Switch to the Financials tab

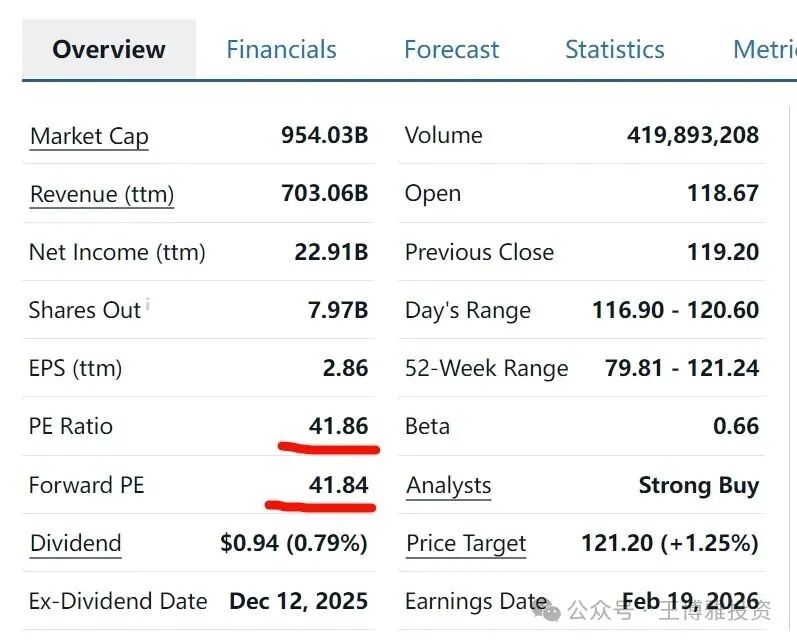281,50
